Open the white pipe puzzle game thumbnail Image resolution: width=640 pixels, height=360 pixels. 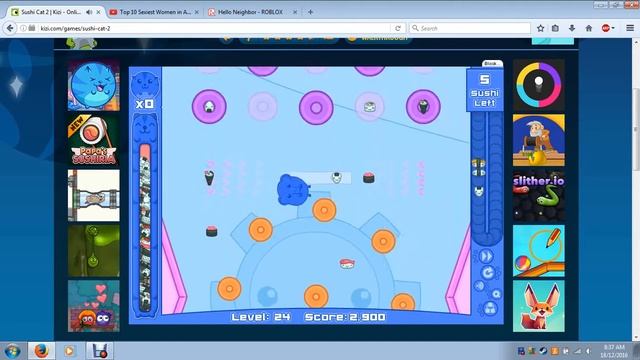pyautogui.click(x=93, y=196)
